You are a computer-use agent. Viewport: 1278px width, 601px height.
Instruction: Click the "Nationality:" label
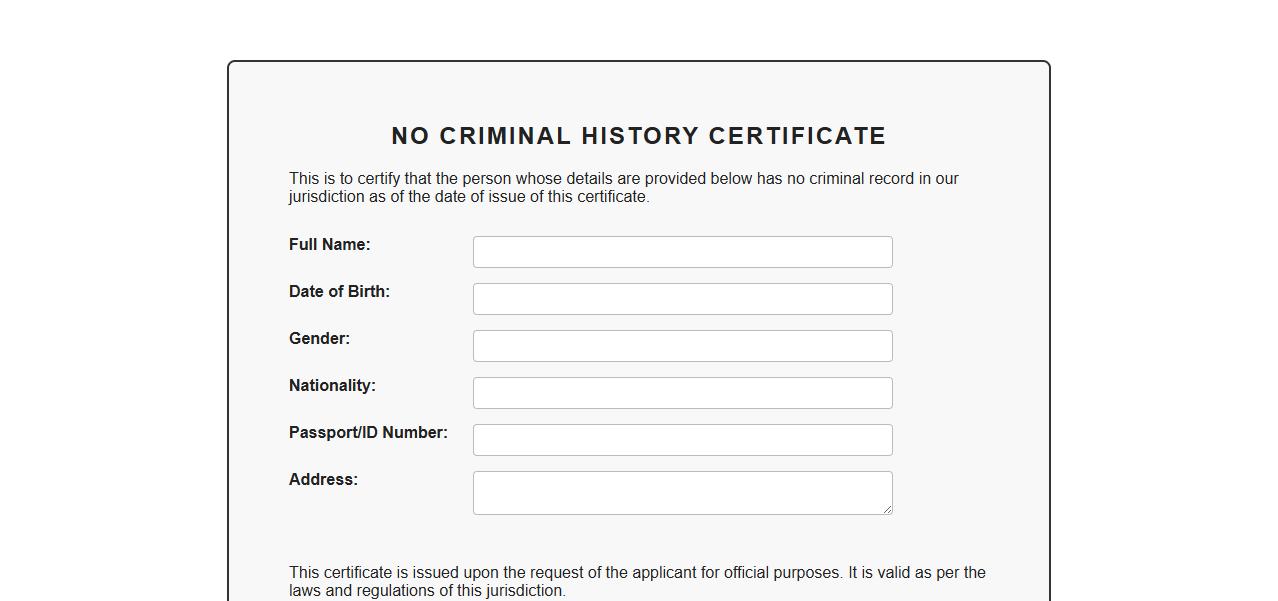coord(332,386)
